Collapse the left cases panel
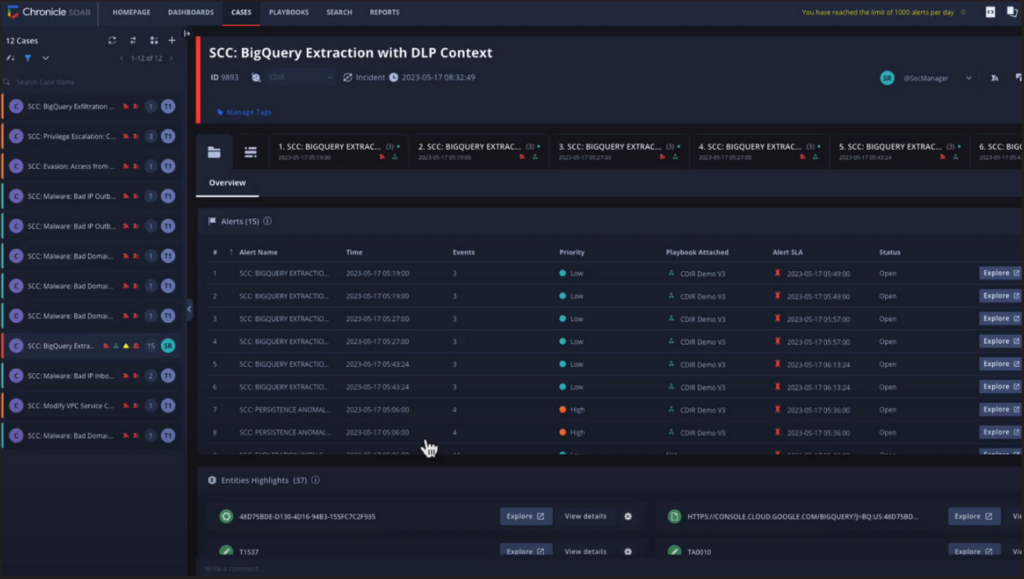Viewport: 1024px width, 579px height. pyautogui.click(x=188, y=309)
